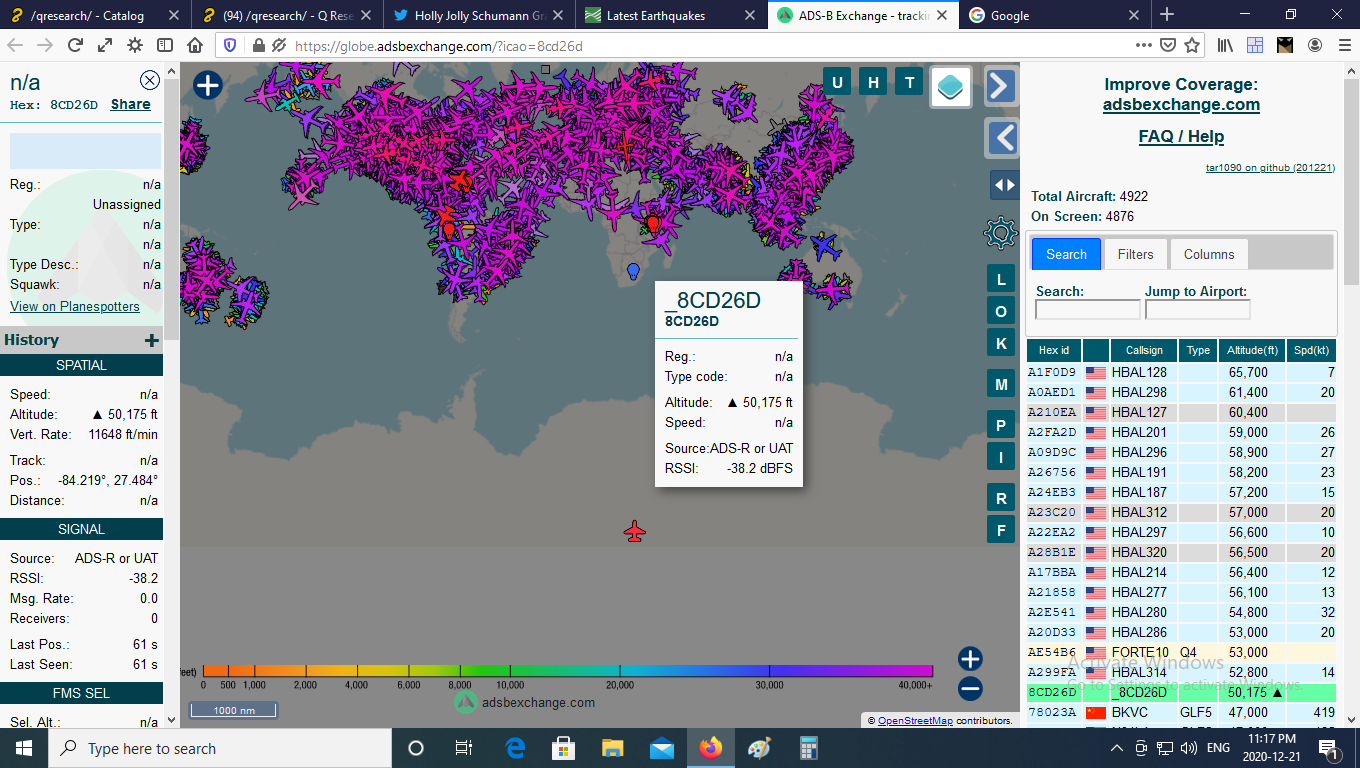Screen dimensions: 1360x768
Task: Toggle the R map button
Action: 1001,497
